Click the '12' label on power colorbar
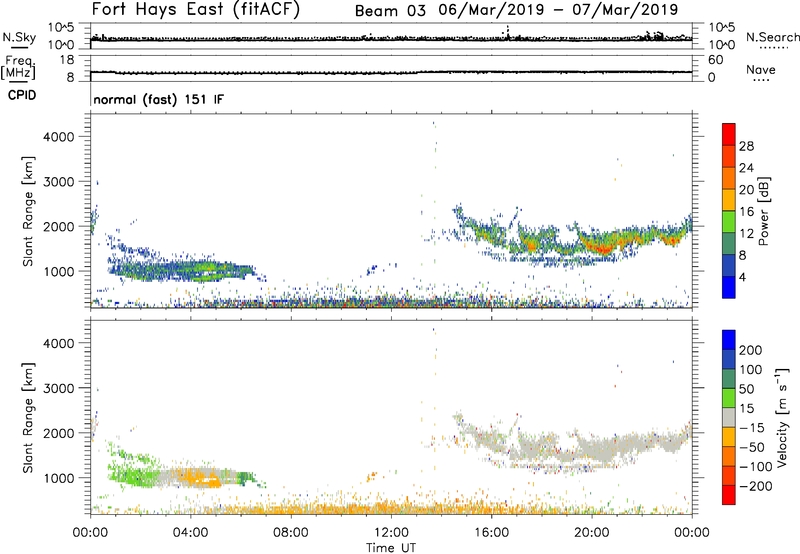This screenshot has width=800, height=554. [x=746, y=234]
